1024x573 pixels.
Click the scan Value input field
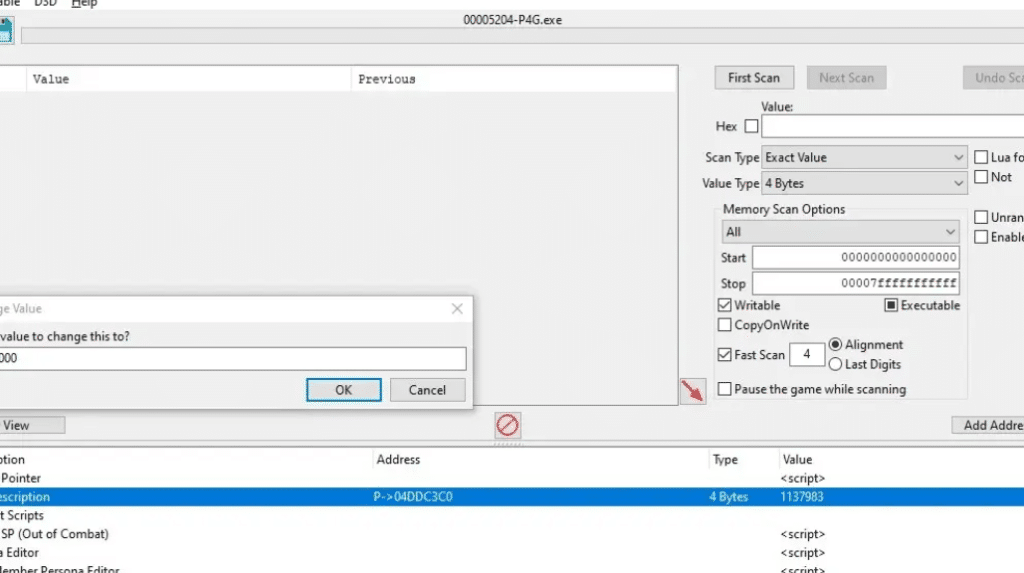click(x=890, y=127)
